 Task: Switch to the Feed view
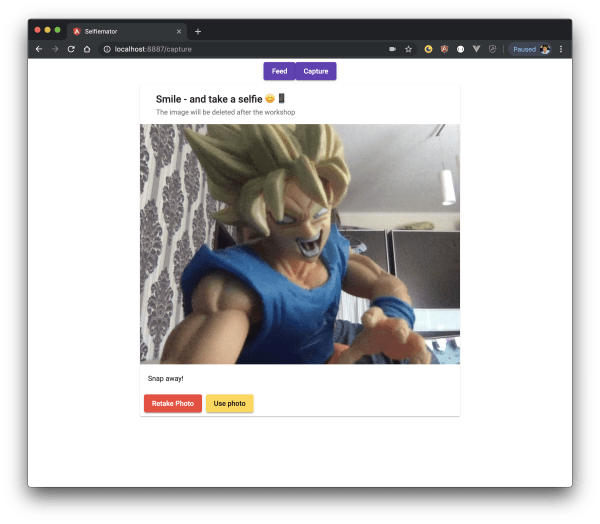click(279, 71)
